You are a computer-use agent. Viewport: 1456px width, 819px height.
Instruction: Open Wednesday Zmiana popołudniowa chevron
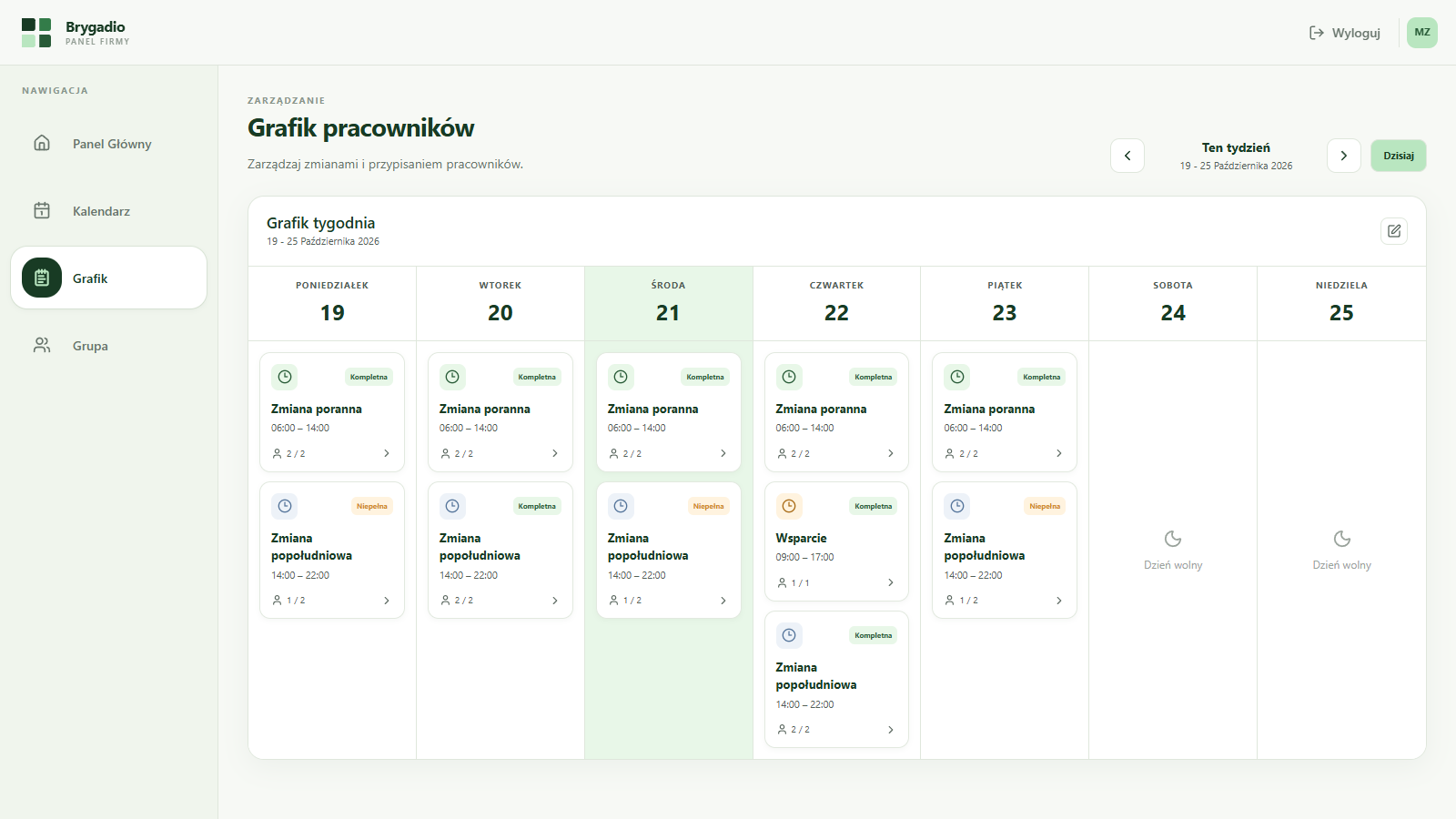[723, 601]
